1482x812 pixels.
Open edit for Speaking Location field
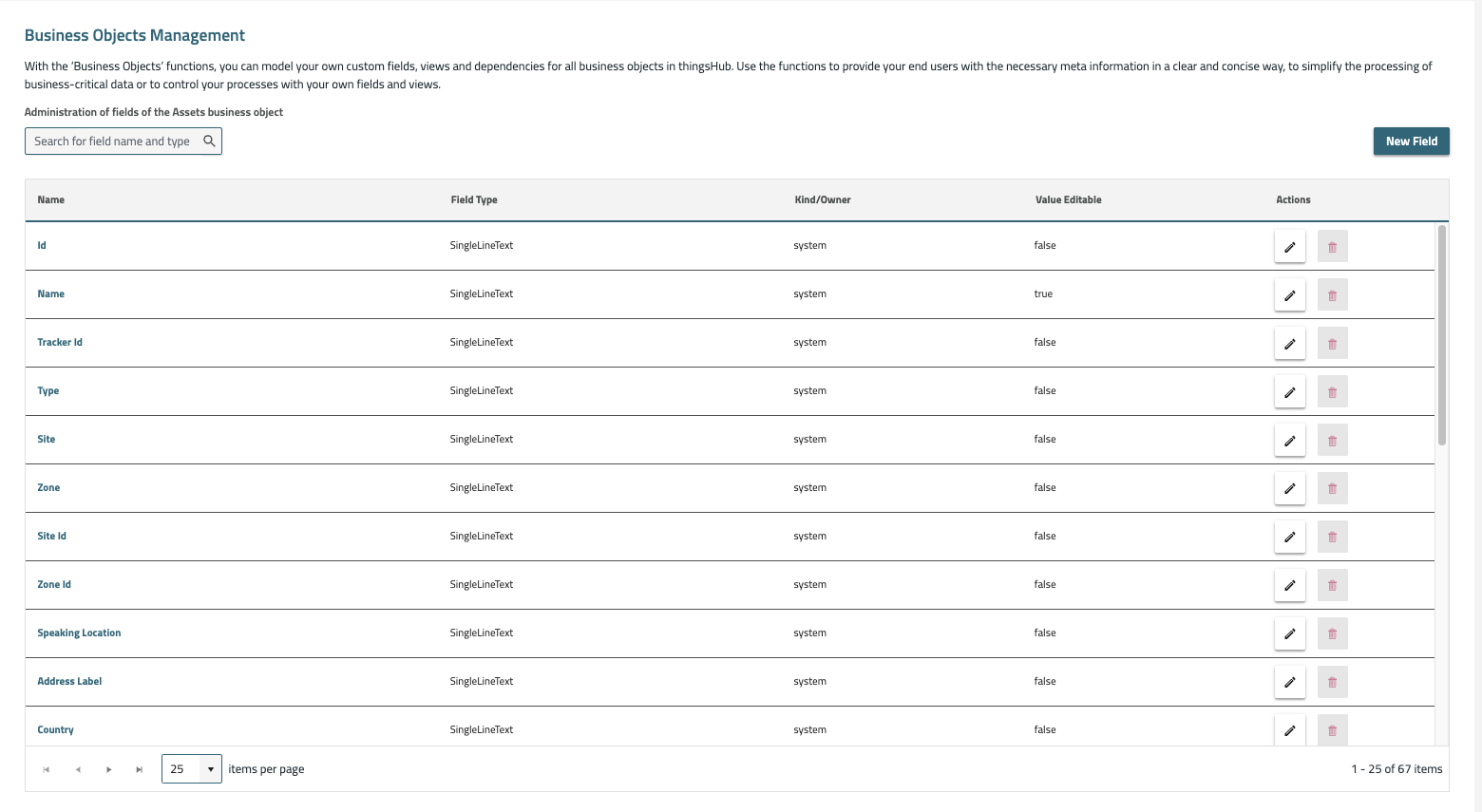(1289, 633)
